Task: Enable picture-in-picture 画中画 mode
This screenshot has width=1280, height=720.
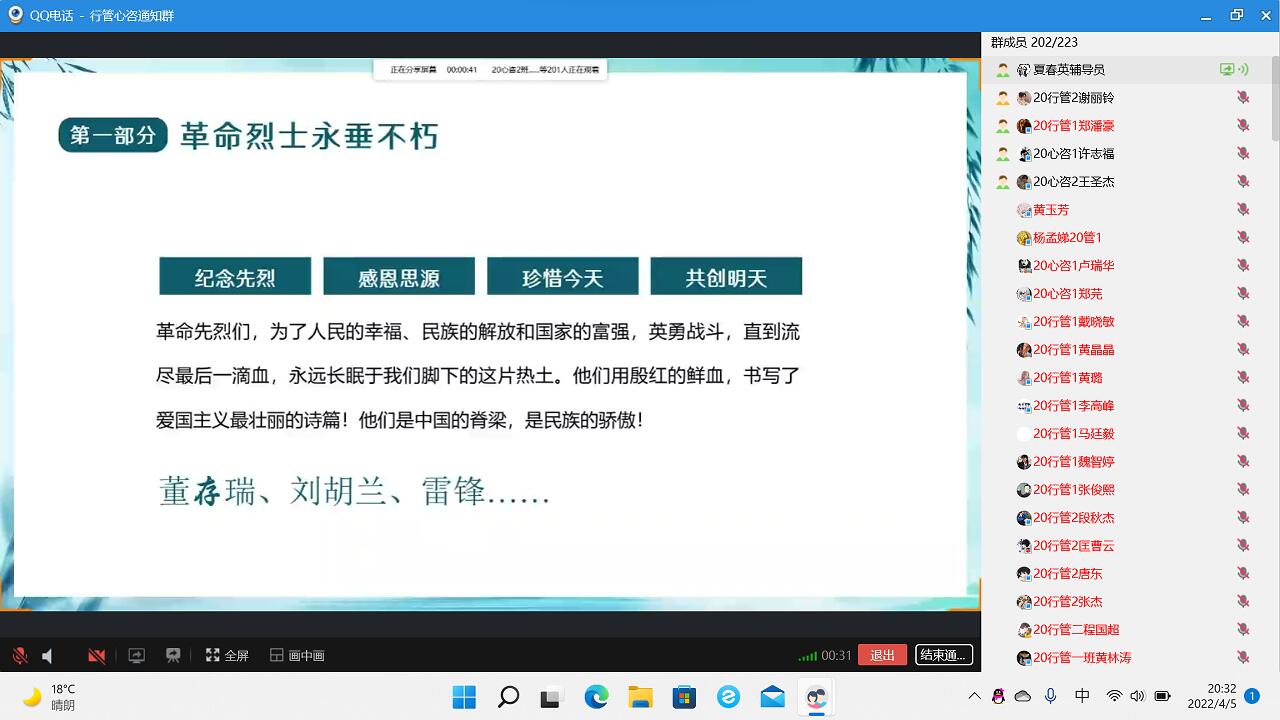Action: click(297, 656)
